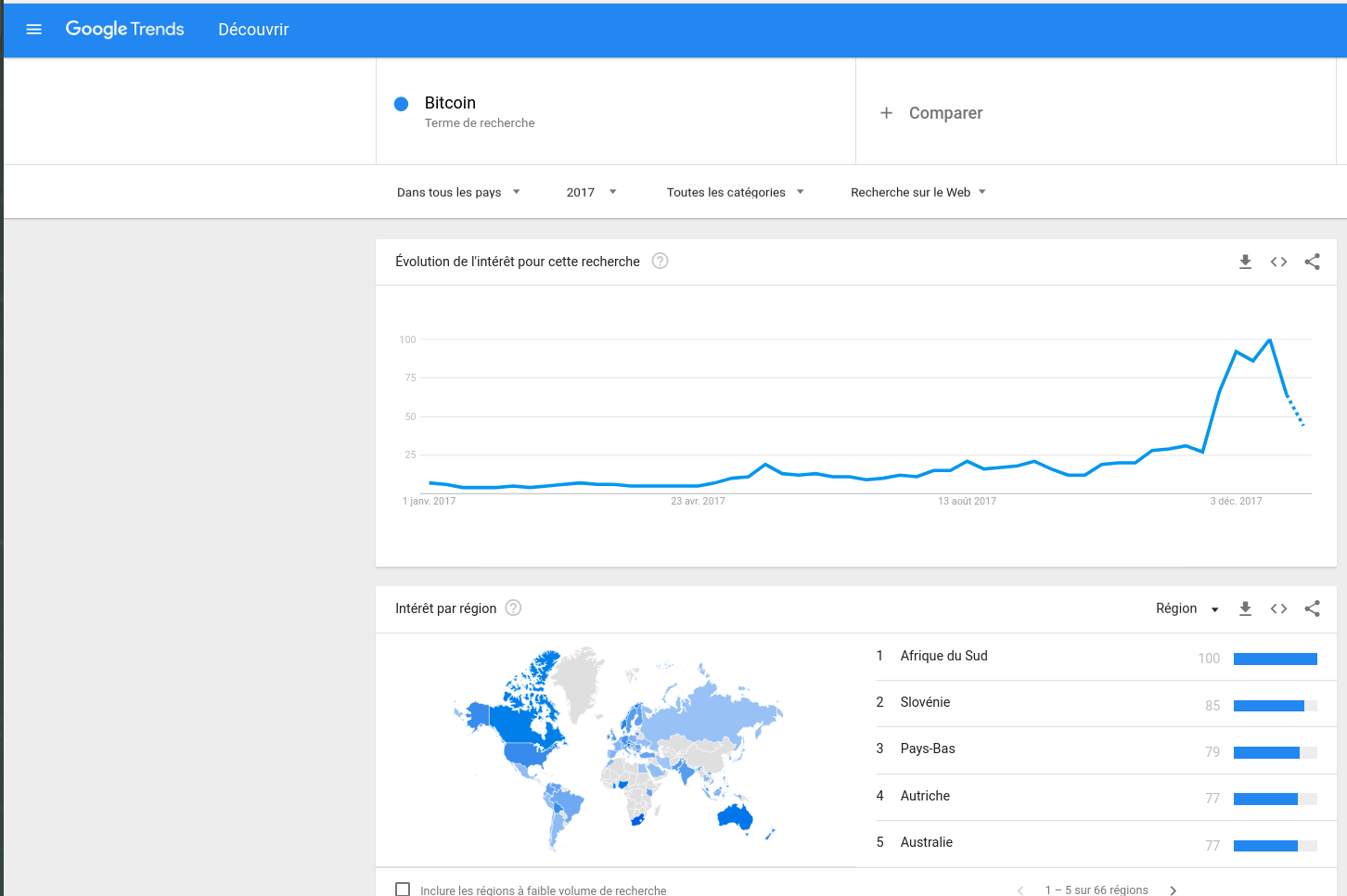
Task: Edit the Bitcoin search term field
Action: pos(616,111)
